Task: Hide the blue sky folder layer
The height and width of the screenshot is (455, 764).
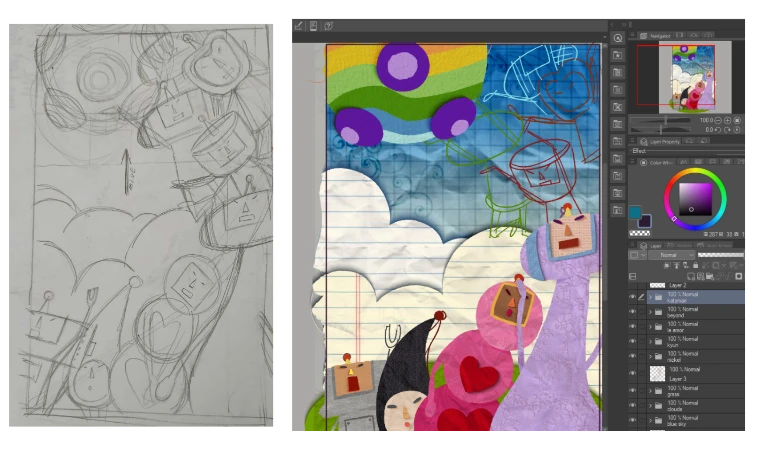Action: point(632,420)
